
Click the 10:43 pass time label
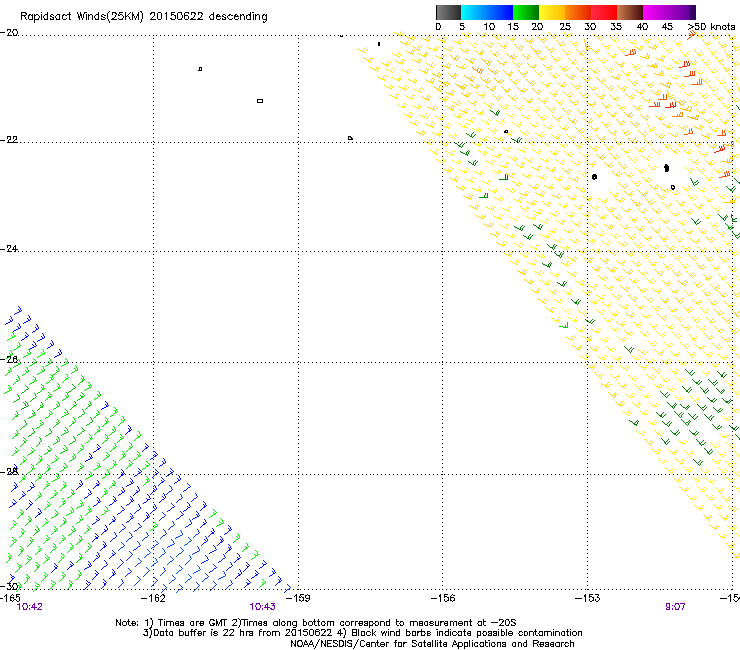(x=262, y=607)
